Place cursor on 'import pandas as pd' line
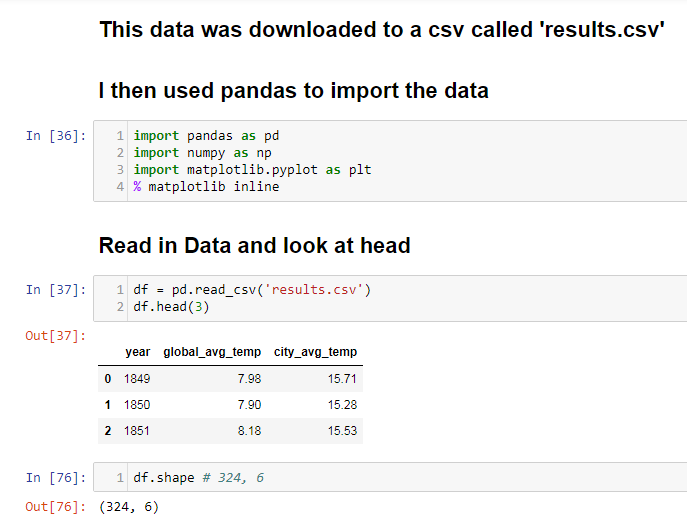 [x=206, y=136]
